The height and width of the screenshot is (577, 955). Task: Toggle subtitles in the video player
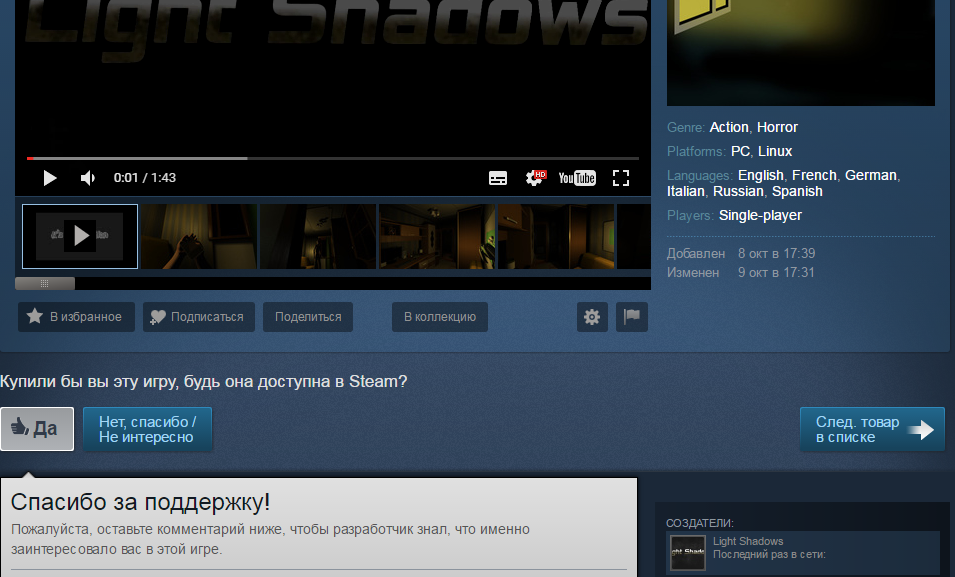tap(498, 178)
